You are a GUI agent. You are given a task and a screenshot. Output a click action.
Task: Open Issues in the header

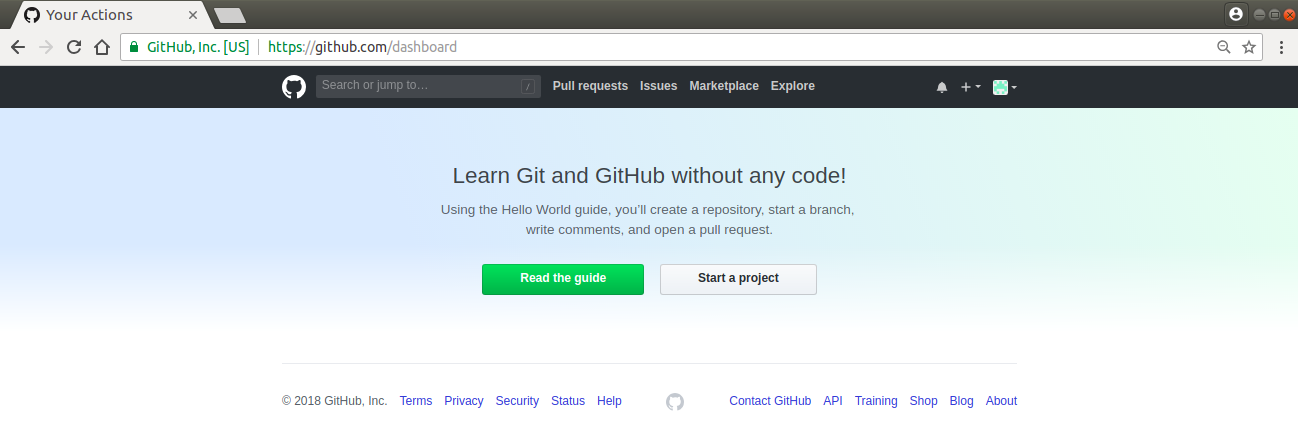point(658,86)
